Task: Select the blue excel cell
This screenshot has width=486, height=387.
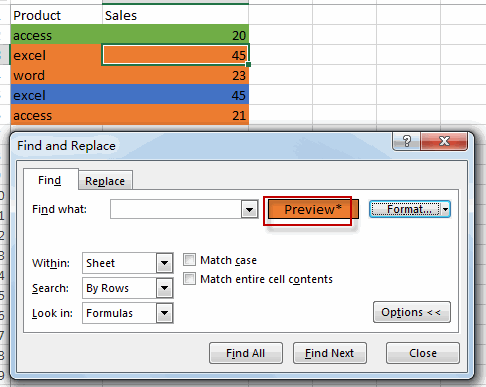Action: pos(56,95)
